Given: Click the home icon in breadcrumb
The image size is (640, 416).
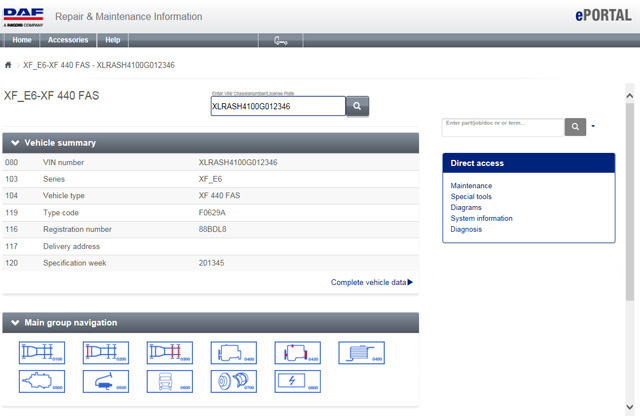Looking at the screenshot, I should (9, 64).
